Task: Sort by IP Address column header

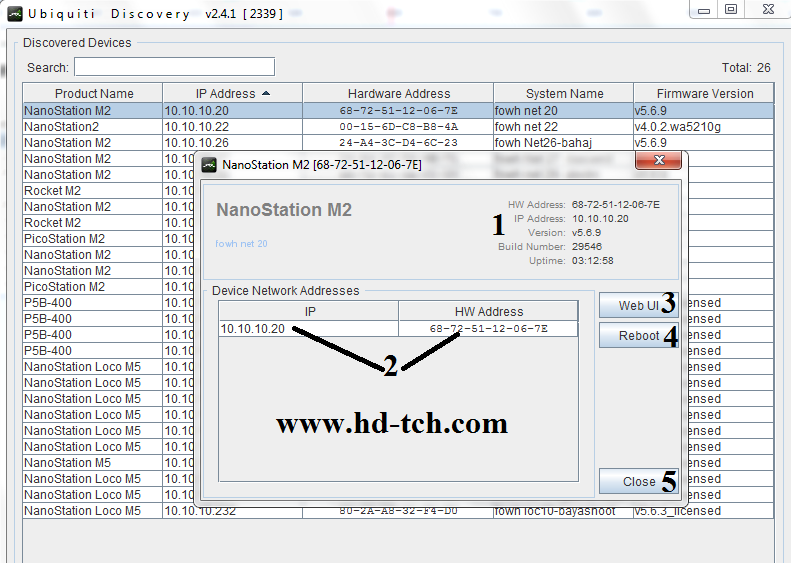Action: click(x=232, y=93)
